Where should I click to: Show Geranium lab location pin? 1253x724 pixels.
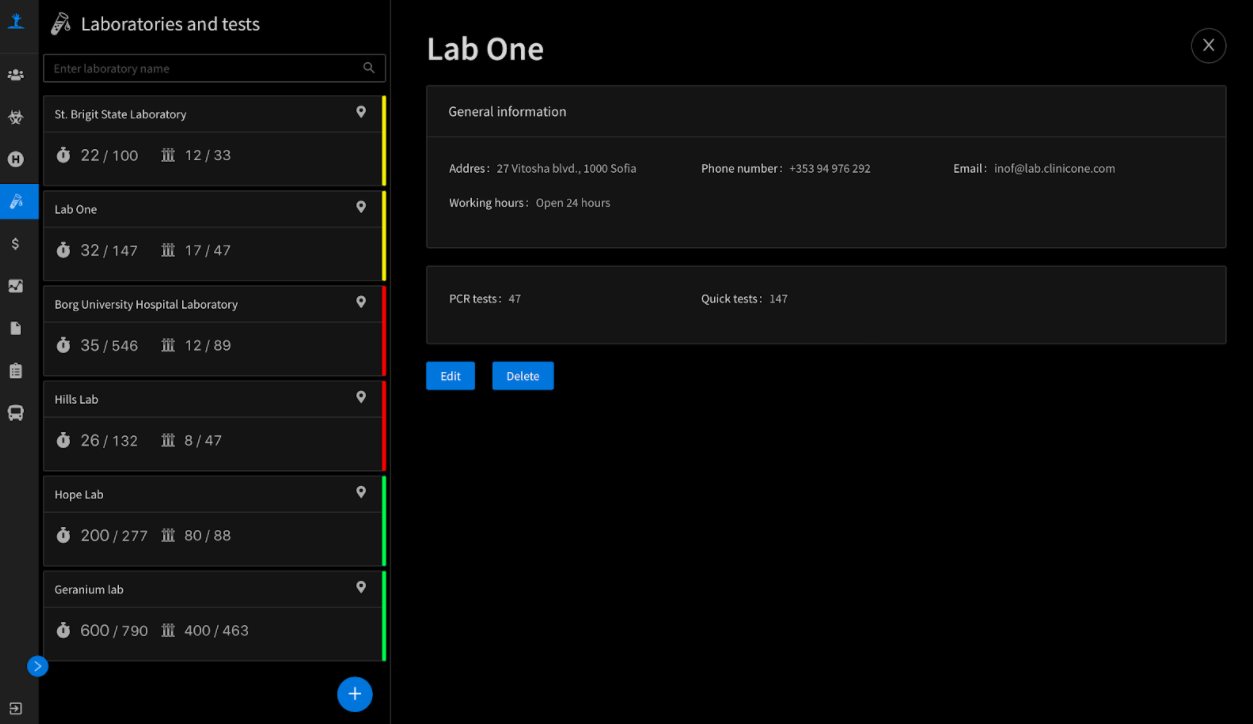tap(361, 587)
